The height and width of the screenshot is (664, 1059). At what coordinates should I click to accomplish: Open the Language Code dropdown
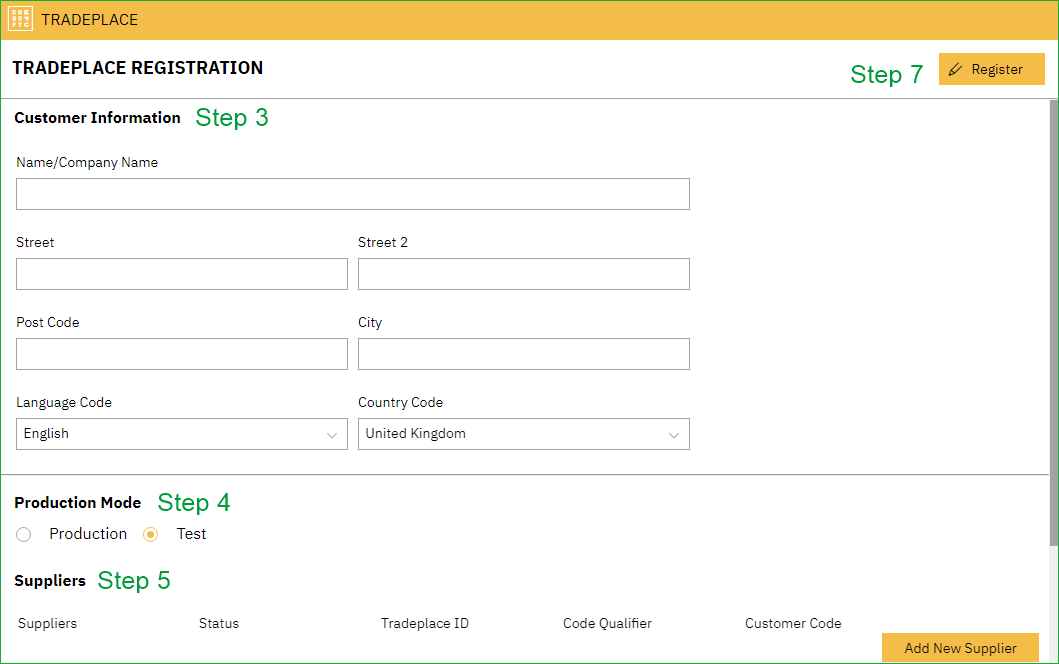[x=170, y=434]
